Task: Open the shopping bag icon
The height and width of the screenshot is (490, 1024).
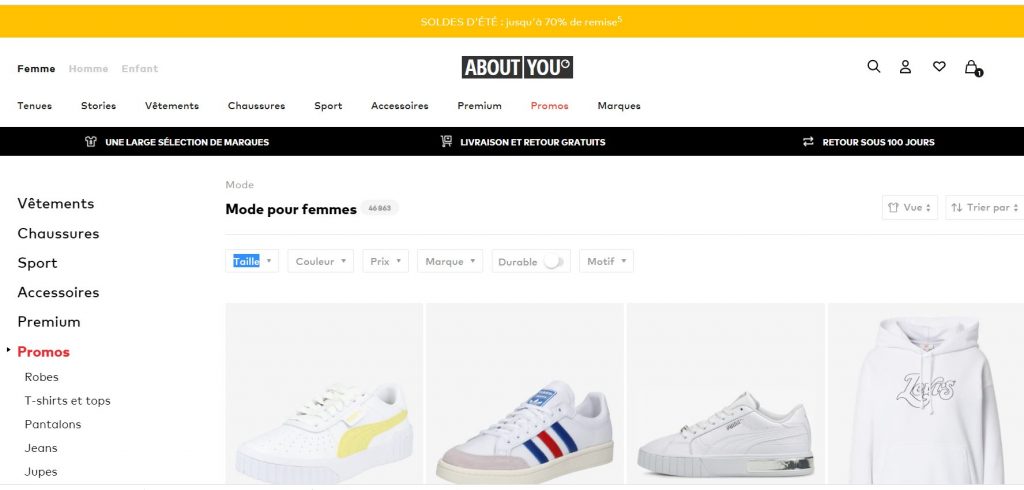Action: coord(971,68)
